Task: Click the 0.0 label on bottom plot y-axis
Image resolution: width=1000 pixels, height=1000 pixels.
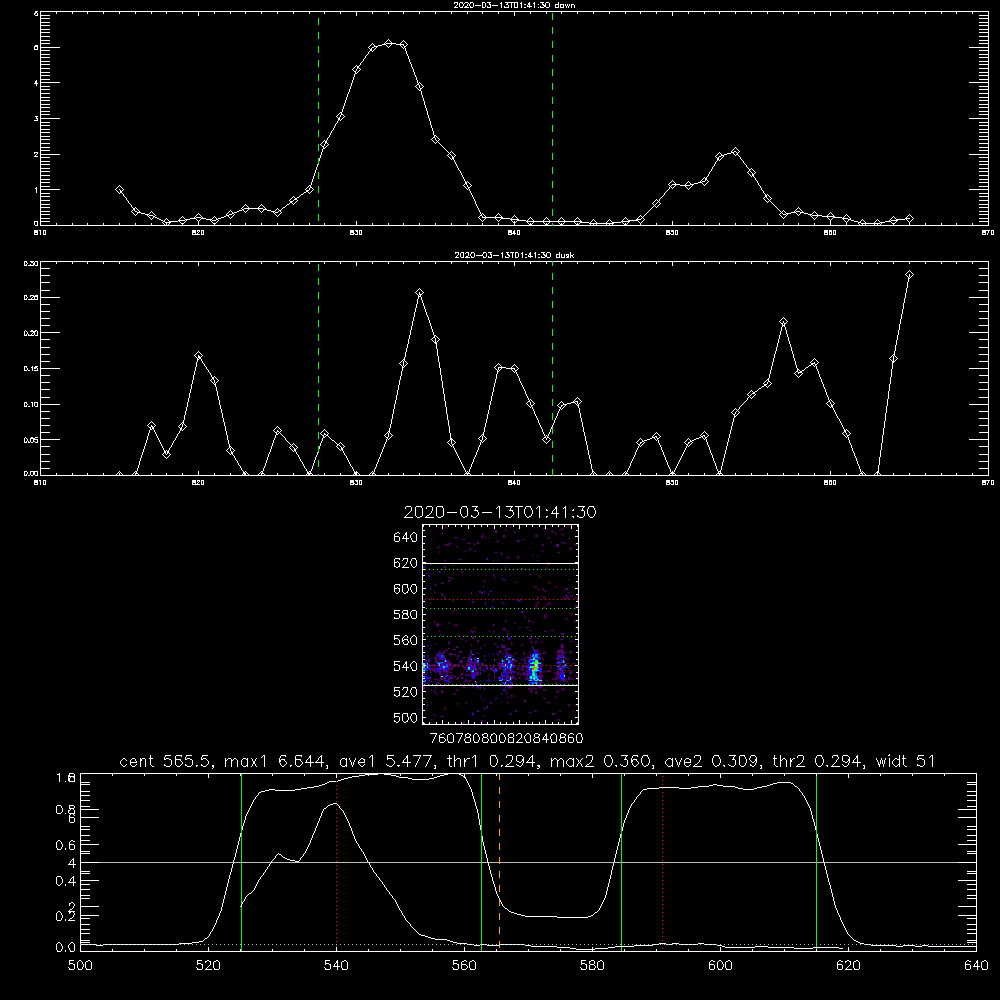Action: [66, 947]
